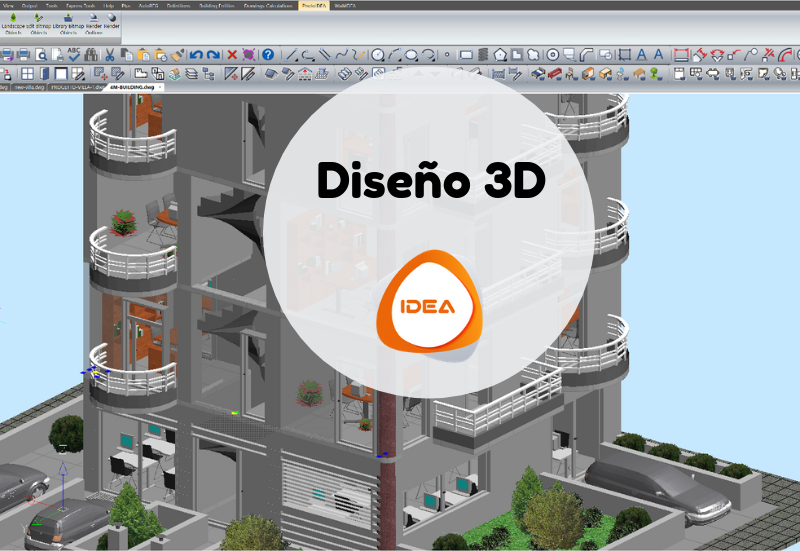Click the blue Door tool icon
Screen dimensions: 800x551
point(44,74)
